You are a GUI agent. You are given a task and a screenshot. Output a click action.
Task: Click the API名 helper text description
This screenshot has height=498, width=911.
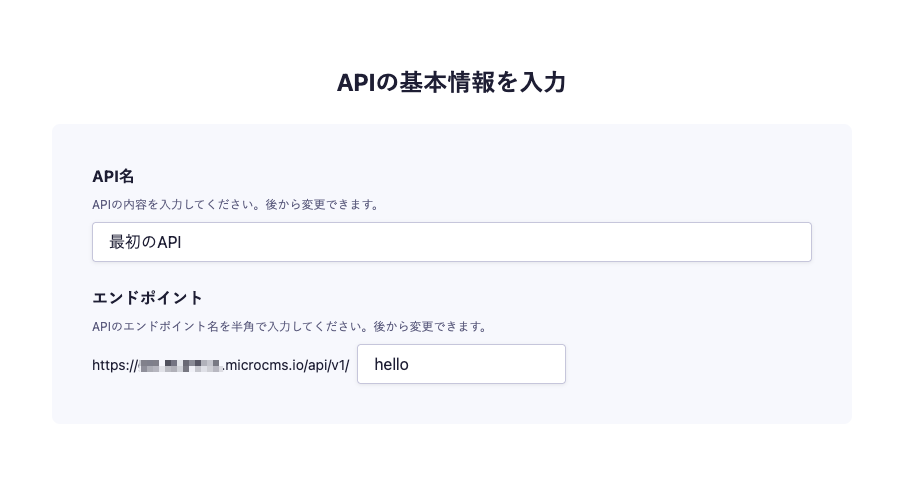point(235,205)
